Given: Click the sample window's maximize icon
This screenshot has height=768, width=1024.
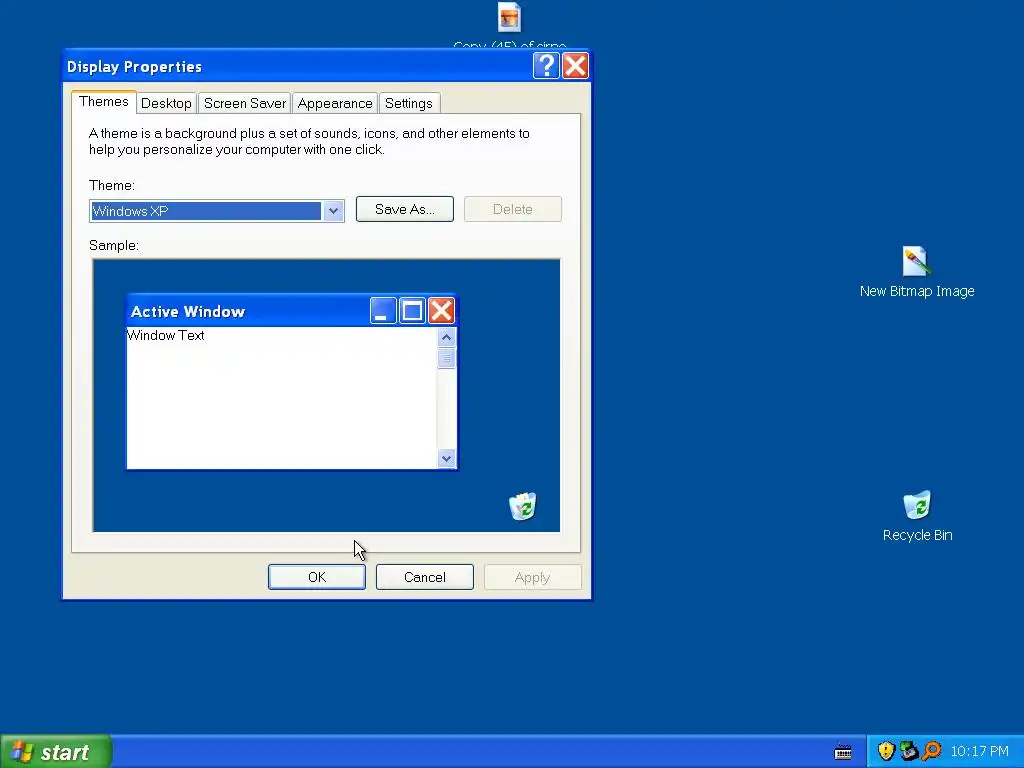Looking at the screenshot, I should pyautogui.click(x=412, y=311).
